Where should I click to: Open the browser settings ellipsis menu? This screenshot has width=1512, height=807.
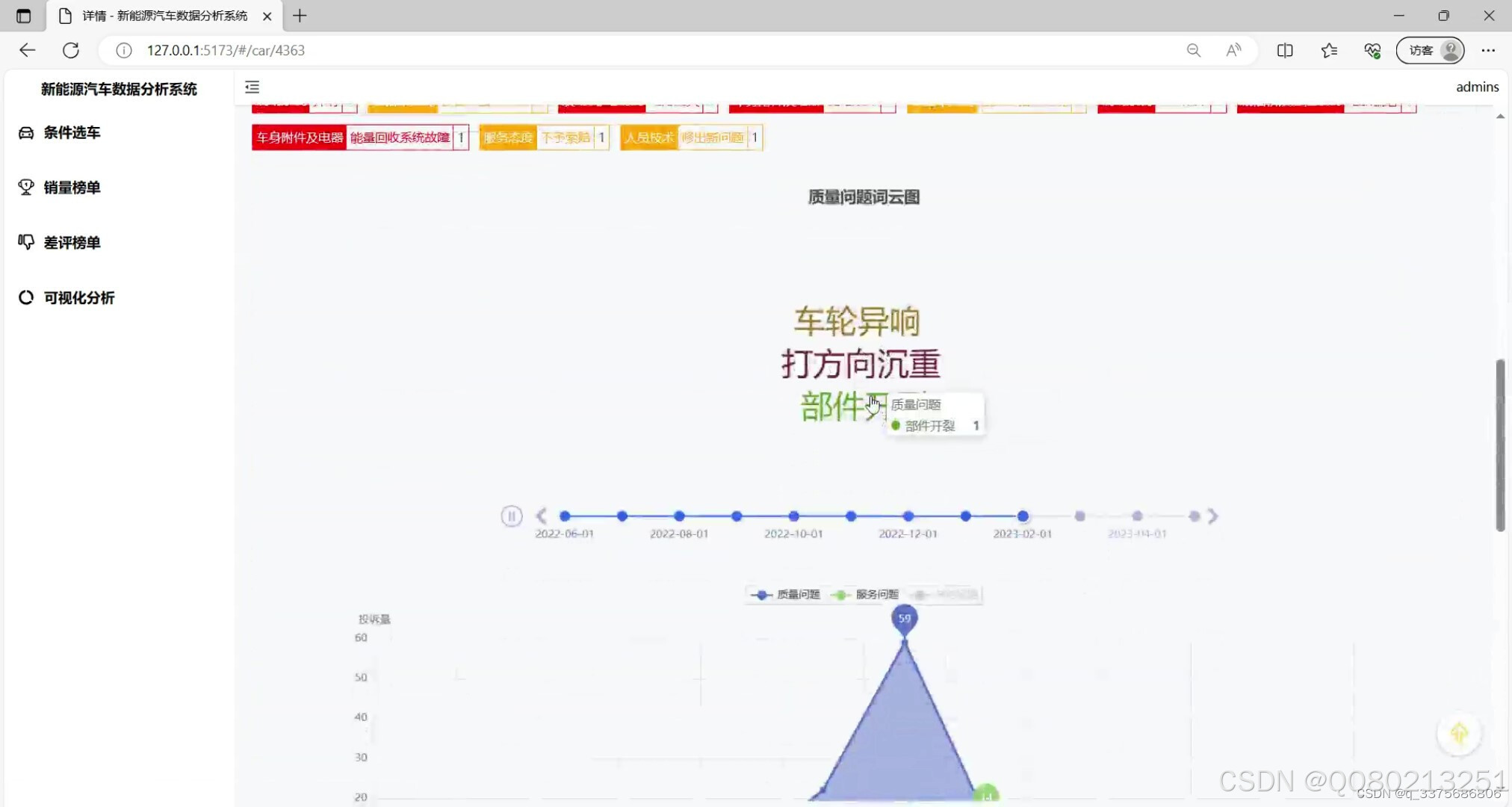[1489, 50]
